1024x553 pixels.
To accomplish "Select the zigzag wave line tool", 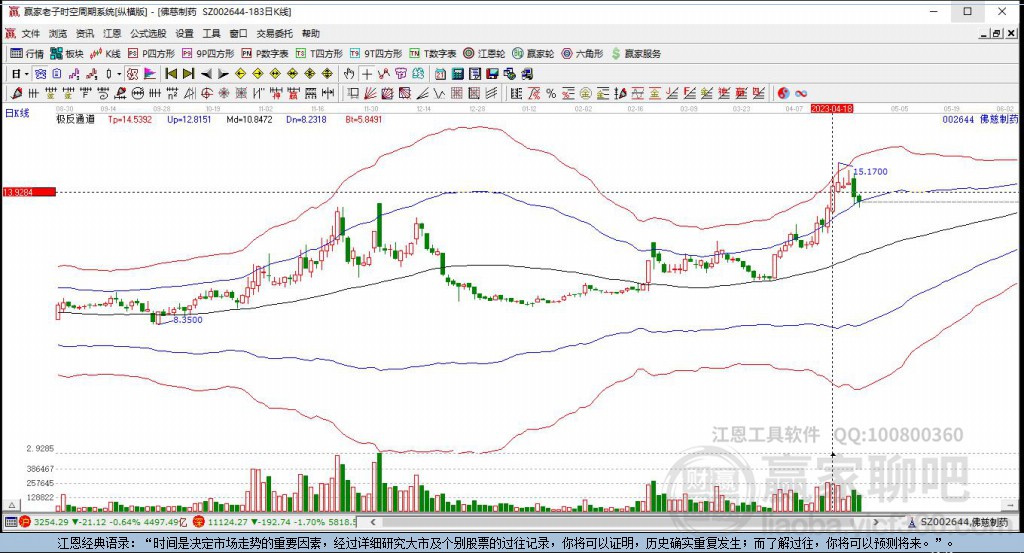I will point(440,93).
